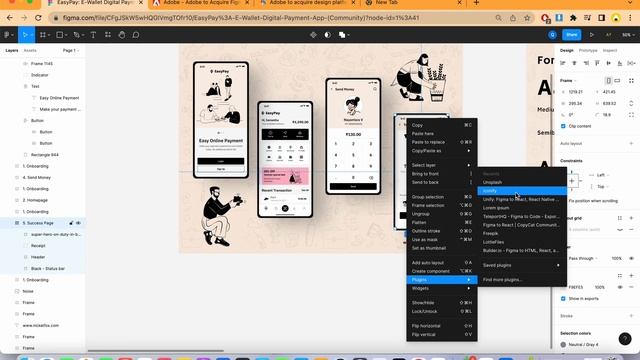Choose Group selection in context menu
The image size is (640, 360).
pyautogui.click(x=442, y=197)
